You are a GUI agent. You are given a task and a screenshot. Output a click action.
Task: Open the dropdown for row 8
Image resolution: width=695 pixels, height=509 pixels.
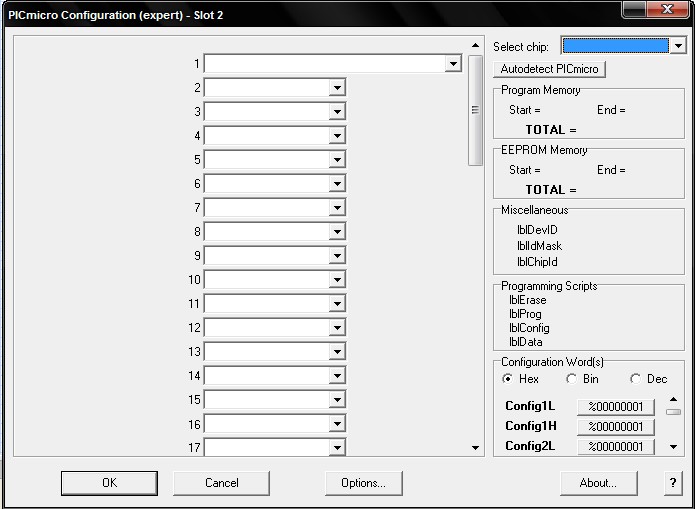tap(337, 231)
